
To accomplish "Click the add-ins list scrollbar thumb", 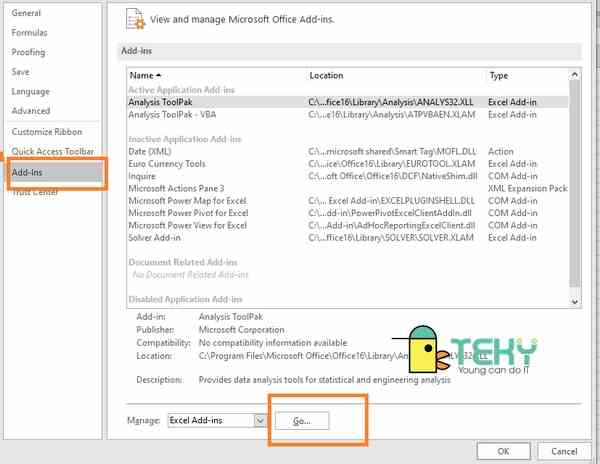I will pyautogui.click(x=574, y=184).
